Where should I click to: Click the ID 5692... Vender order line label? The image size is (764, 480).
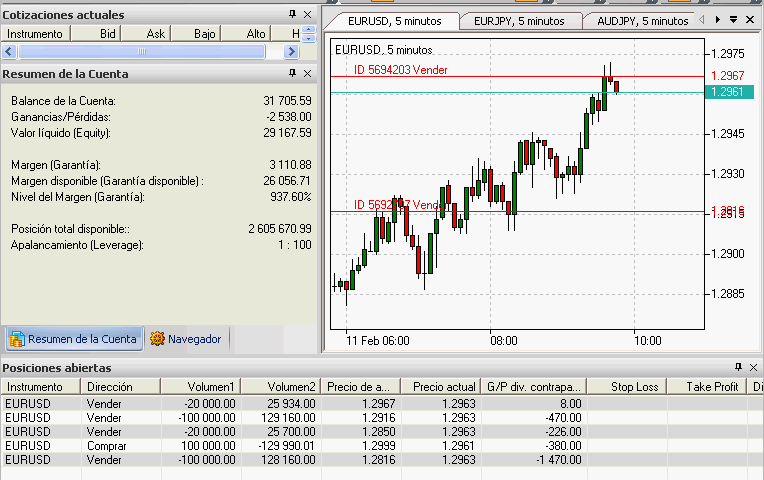[x=400, y=205]
